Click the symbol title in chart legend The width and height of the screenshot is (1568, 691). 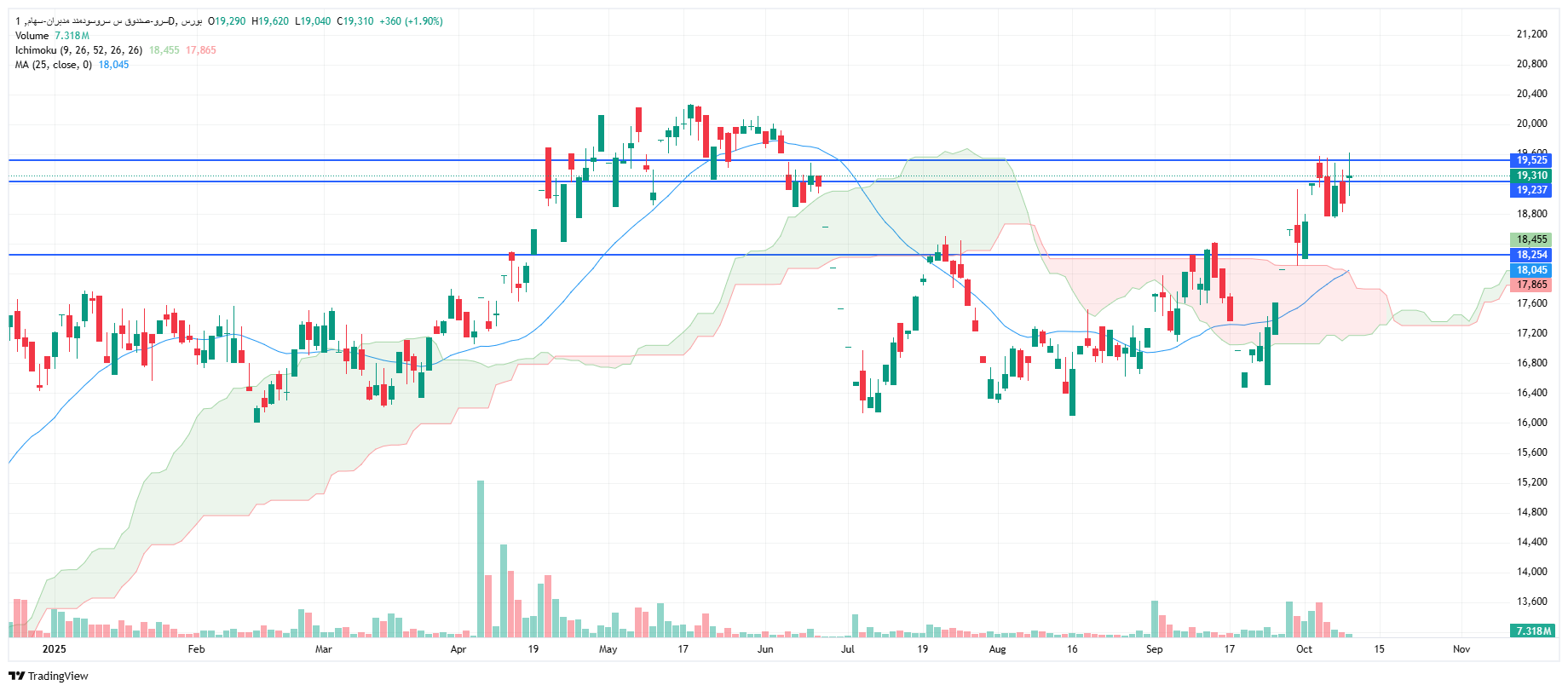[x=108, y=21]
